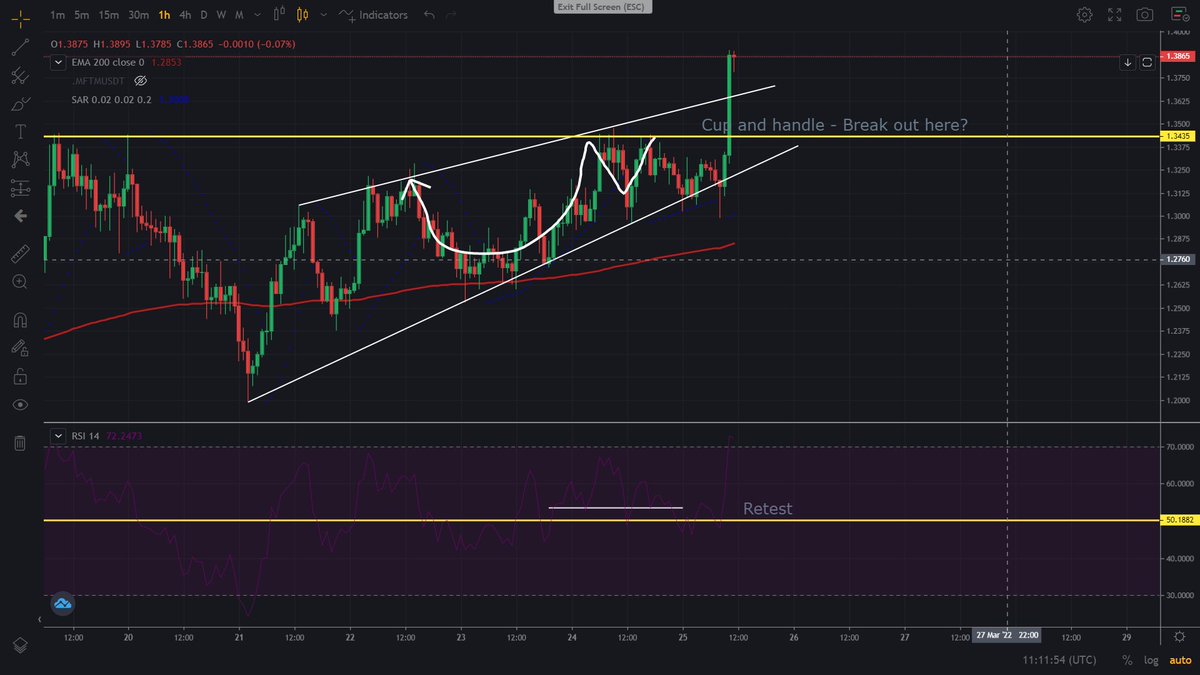Click the trash icon to remove drawings

click(x=19, y=443)
